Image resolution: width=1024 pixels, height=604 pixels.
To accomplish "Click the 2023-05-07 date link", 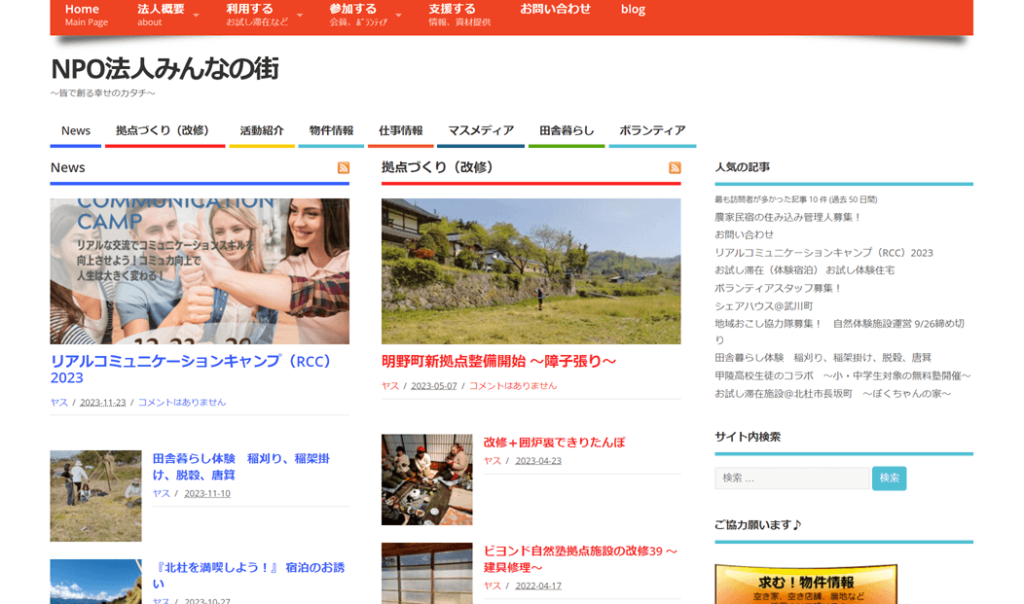I will click(x=434, y=386).
